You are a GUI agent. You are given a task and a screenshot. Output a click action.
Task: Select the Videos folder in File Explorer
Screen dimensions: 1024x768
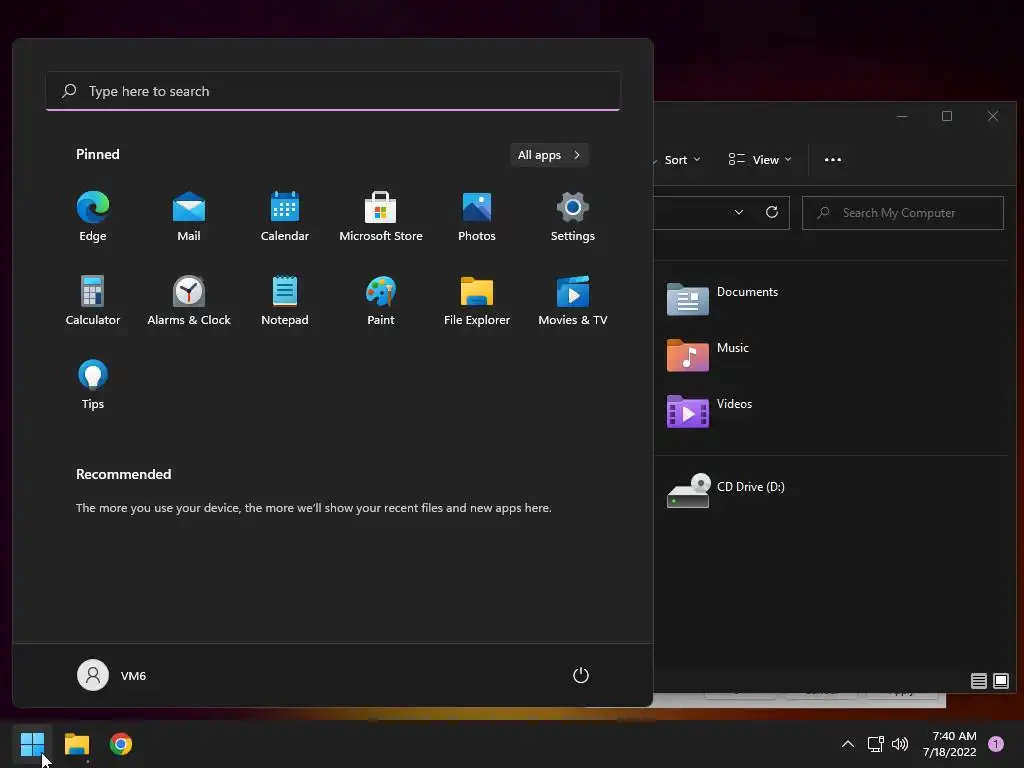[710, 411]
